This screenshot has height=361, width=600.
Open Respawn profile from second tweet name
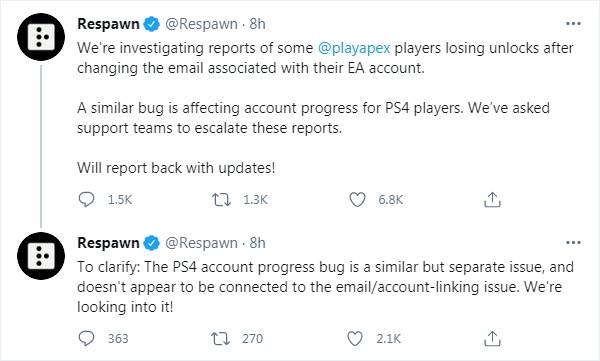(108, 243)
